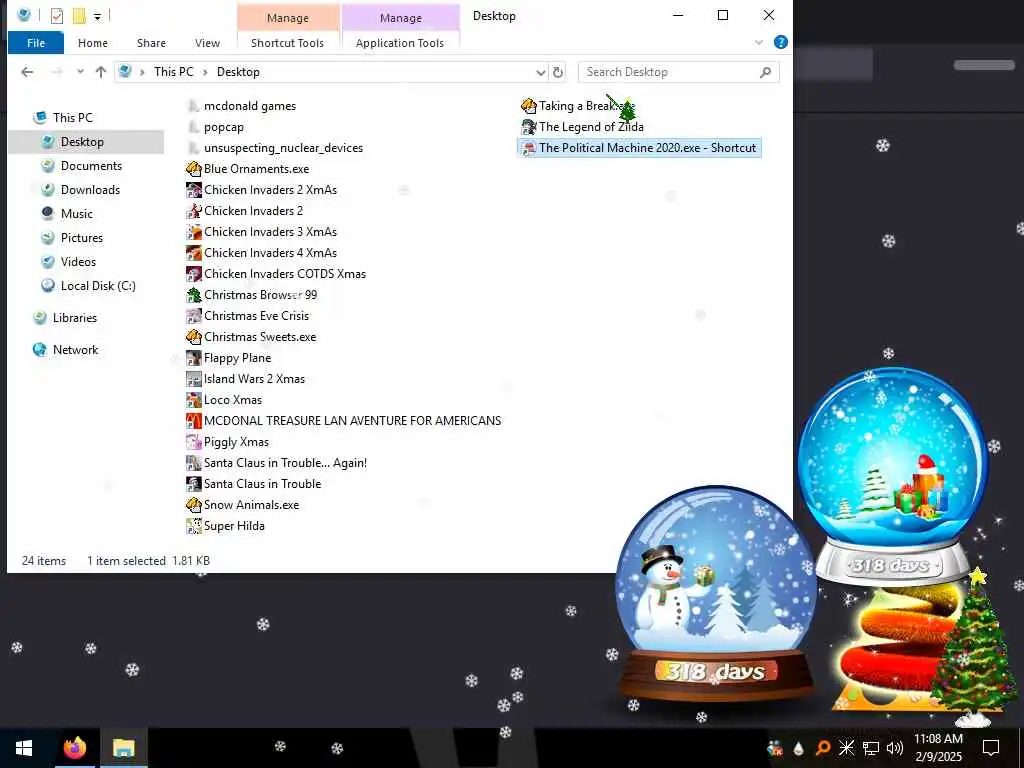Select the Christmas Eve Crisis icon
This screenshot has height=768, width=1024.
(193, 316)
